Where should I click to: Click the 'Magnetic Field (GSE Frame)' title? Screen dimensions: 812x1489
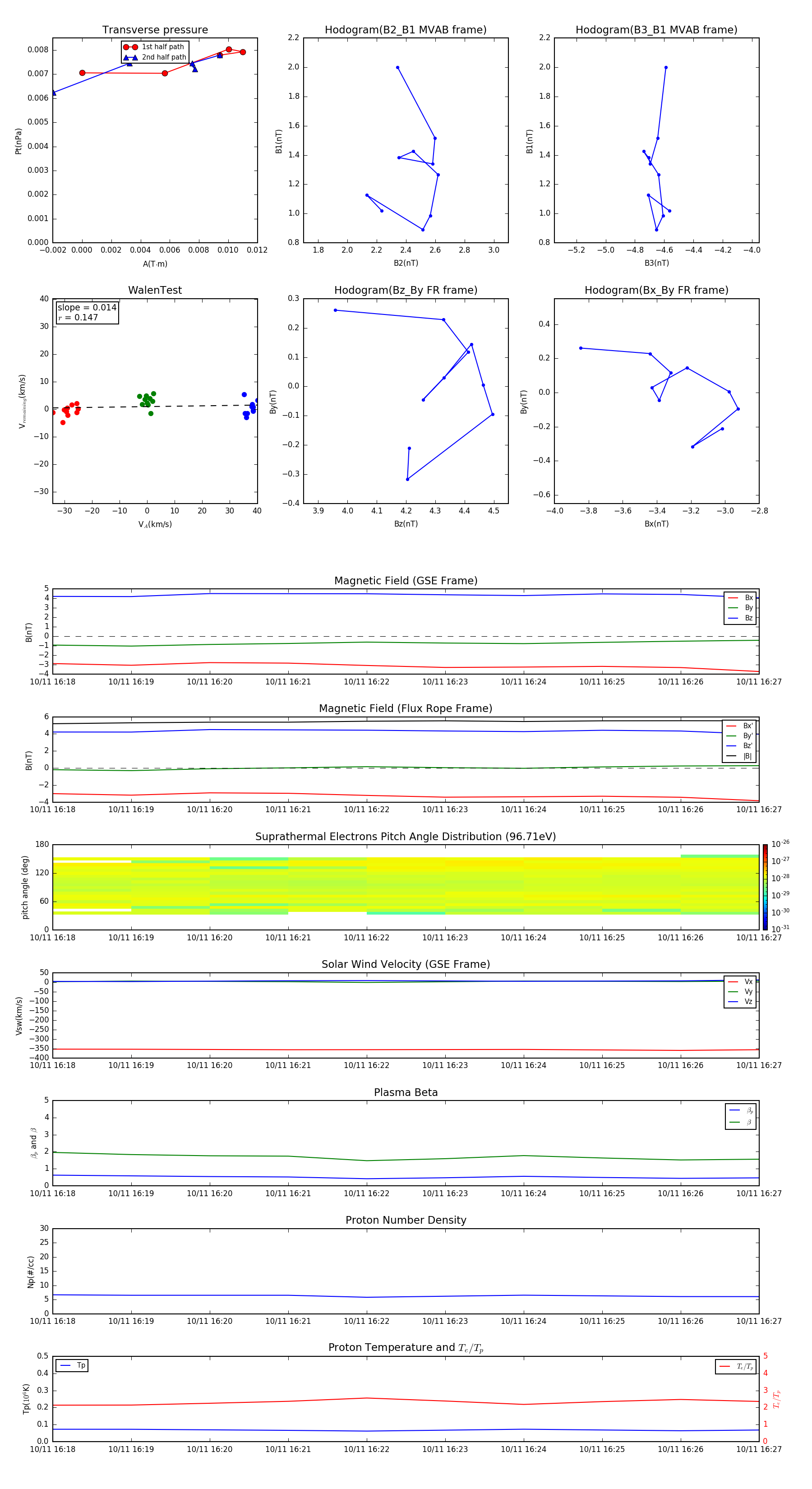(x=406, y=581)
